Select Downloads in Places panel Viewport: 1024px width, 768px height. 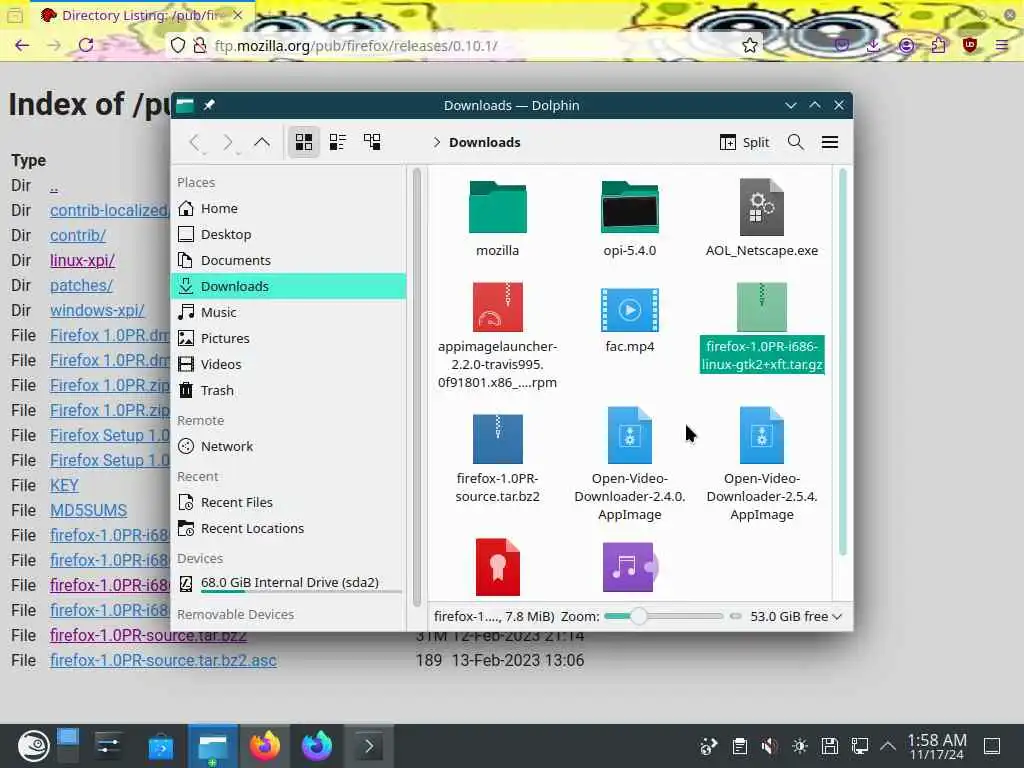click(x=289, y=286)
